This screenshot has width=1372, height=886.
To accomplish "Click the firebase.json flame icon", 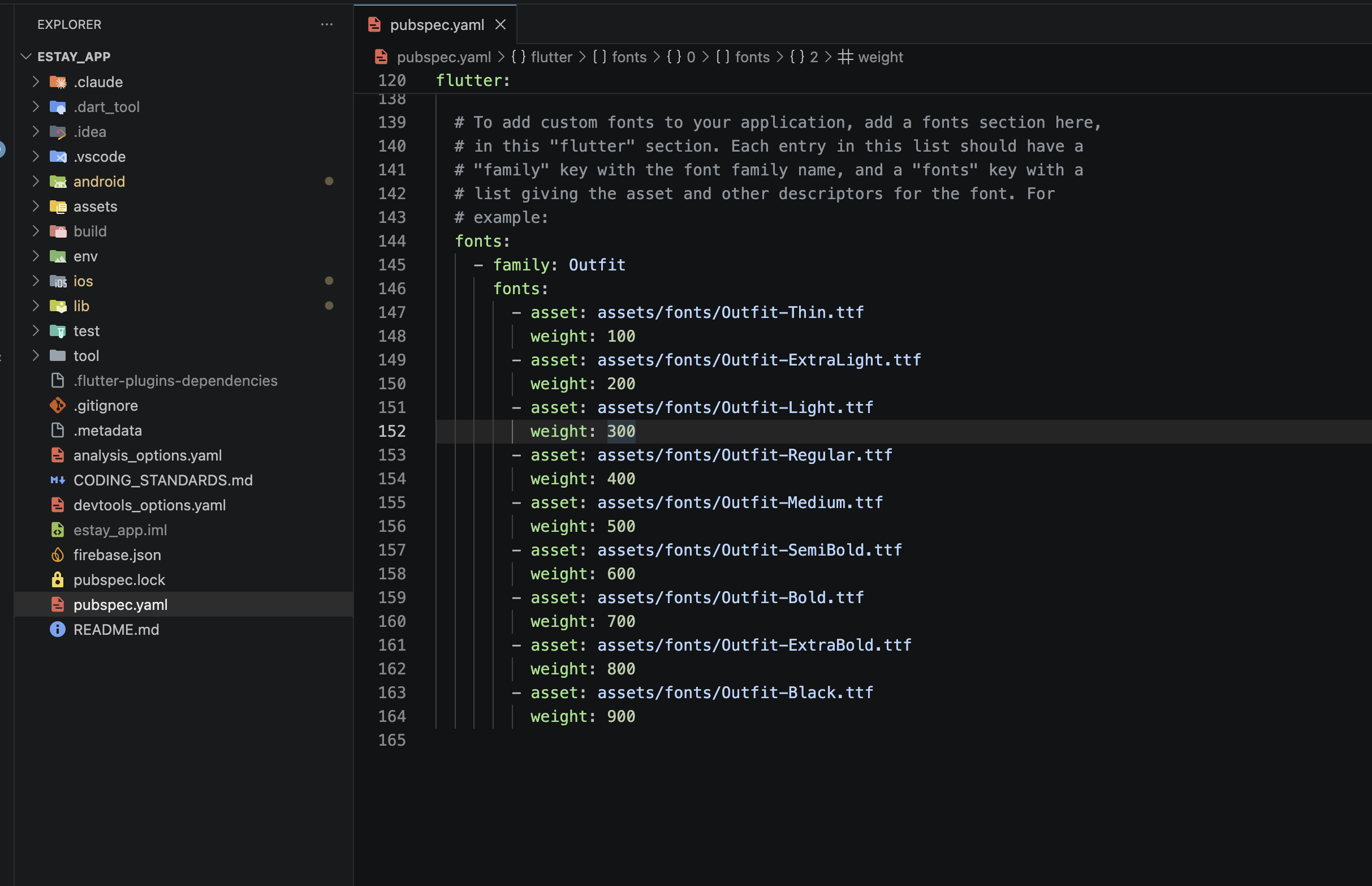I will pyautogui.click(x=58, y=554).
